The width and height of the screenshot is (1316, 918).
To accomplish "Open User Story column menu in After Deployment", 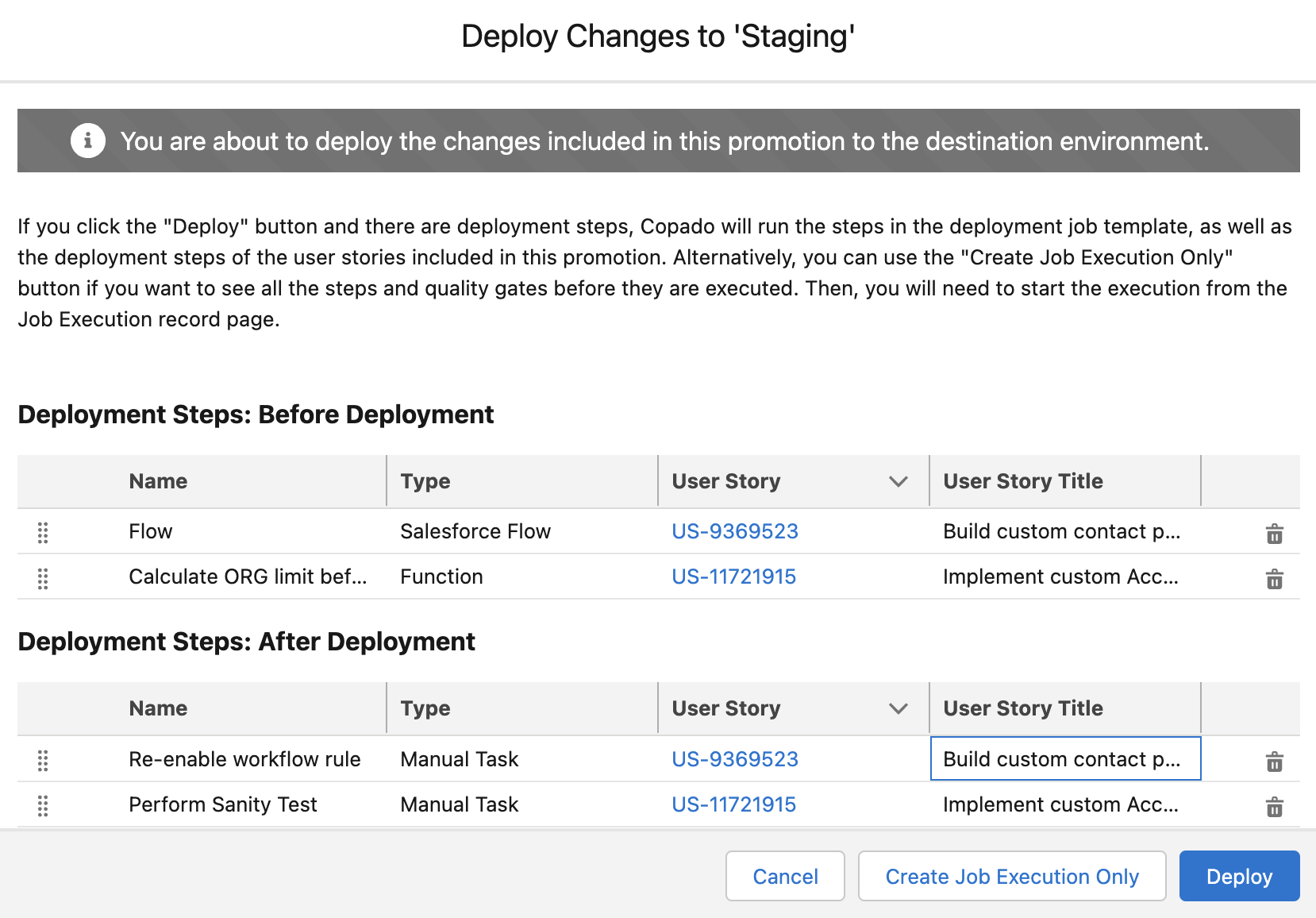I will [898, 708].
